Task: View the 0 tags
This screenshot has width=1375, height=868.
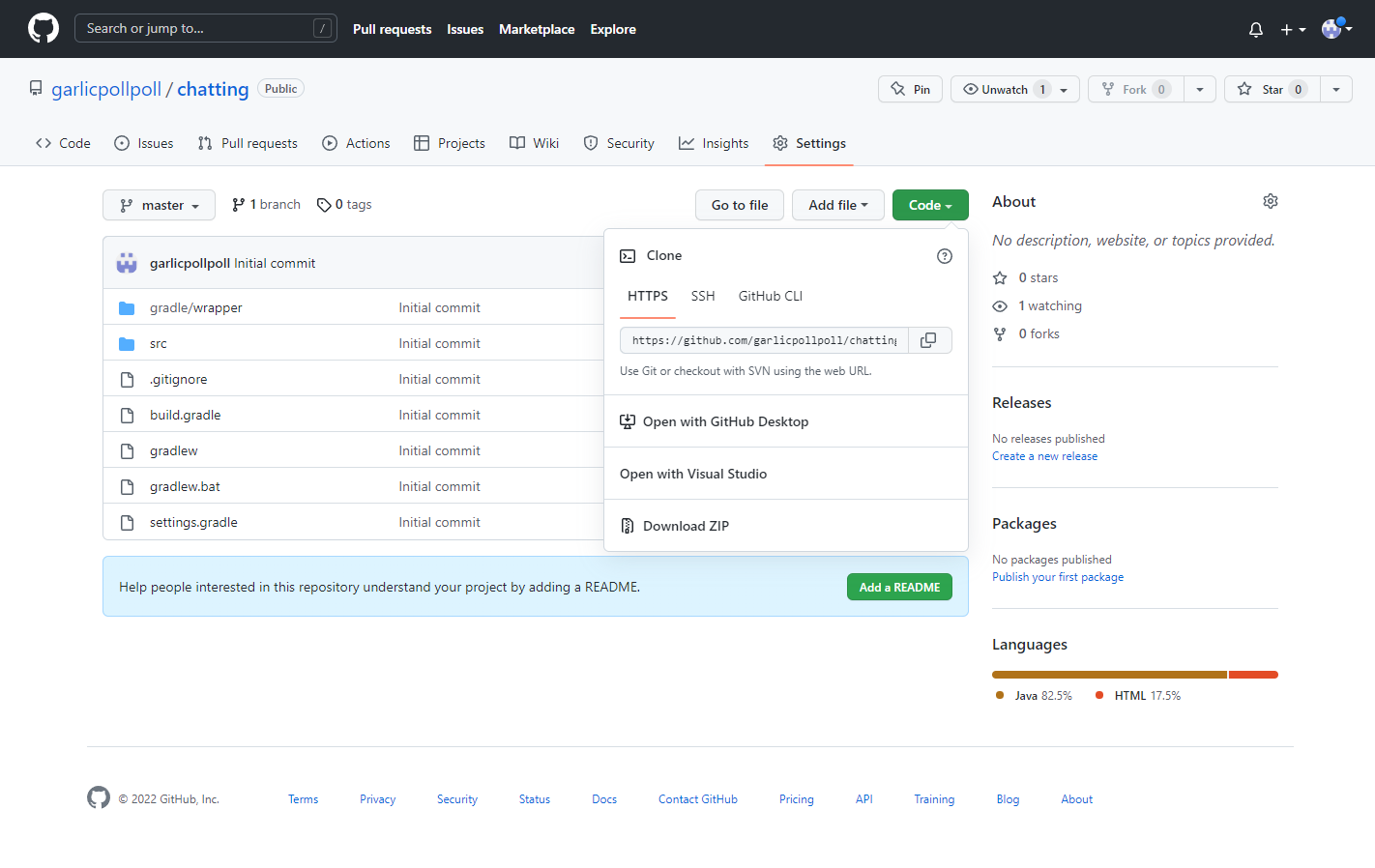Action: point(344,205)
